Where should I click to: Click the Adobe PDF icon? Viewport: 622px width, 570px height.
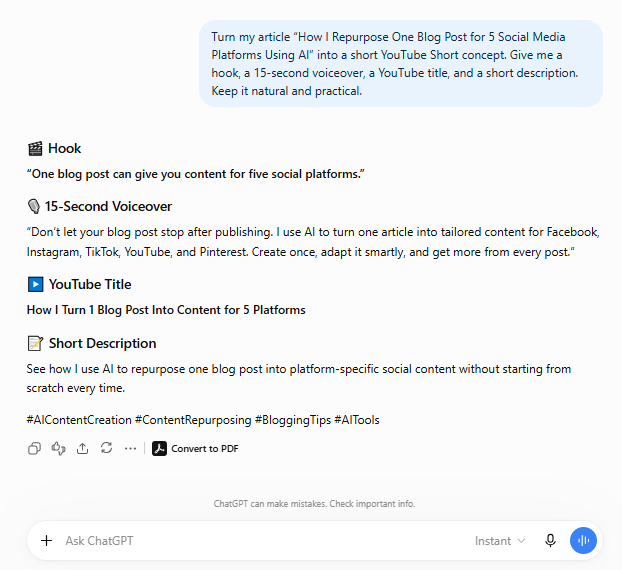(159, 449)
